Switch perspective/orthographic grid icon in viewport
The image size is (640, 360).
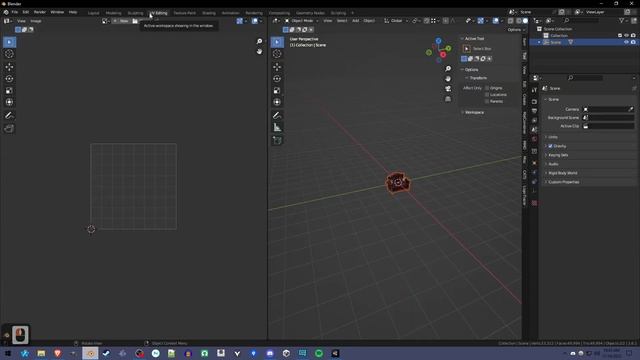pyautogui.click(x=448, y=99)
